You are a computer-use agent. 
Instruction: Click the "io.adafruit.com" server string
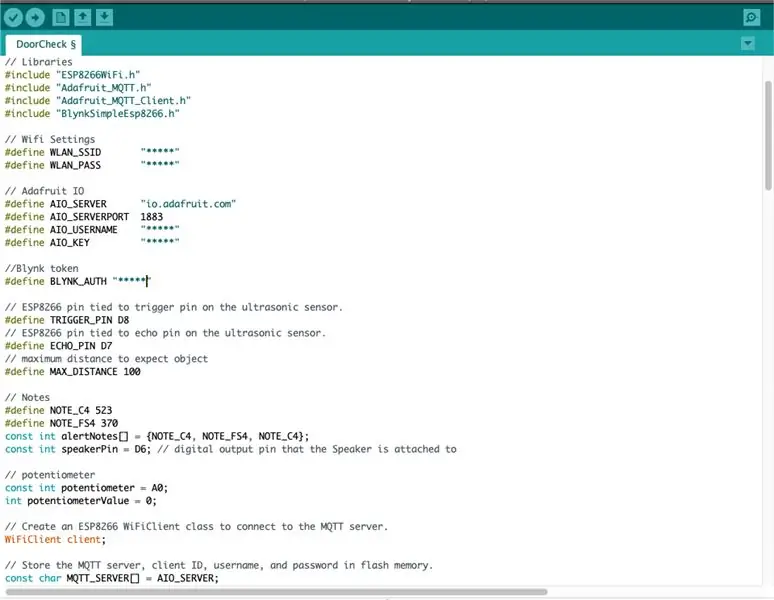pos(188,204)
